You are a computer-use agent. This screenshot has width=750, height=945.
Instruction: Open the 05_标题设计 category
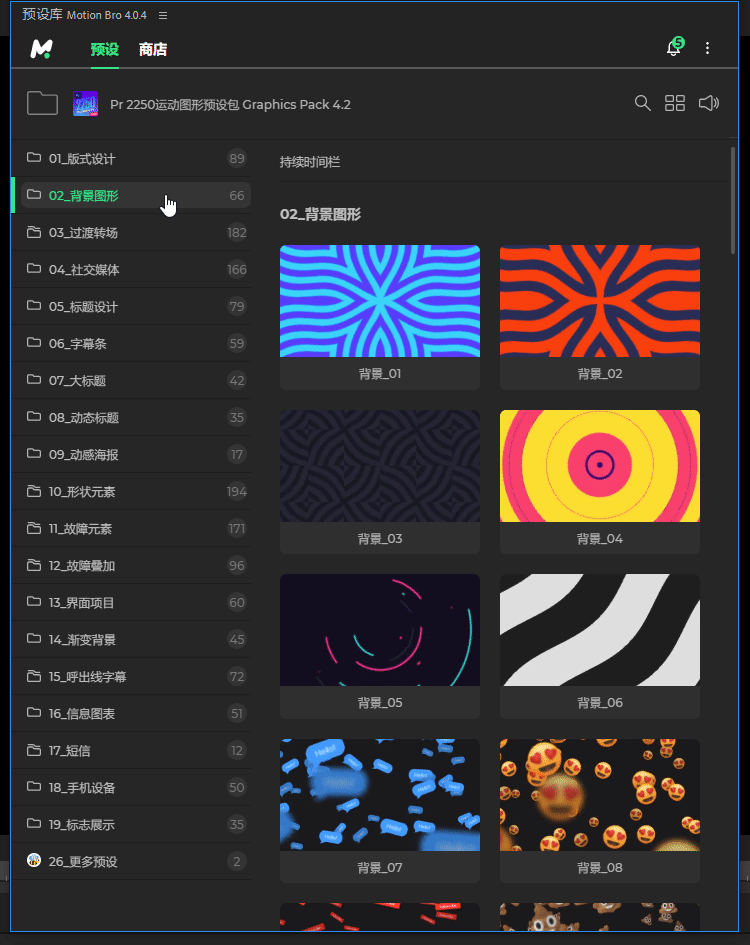(x=136, y=307)
